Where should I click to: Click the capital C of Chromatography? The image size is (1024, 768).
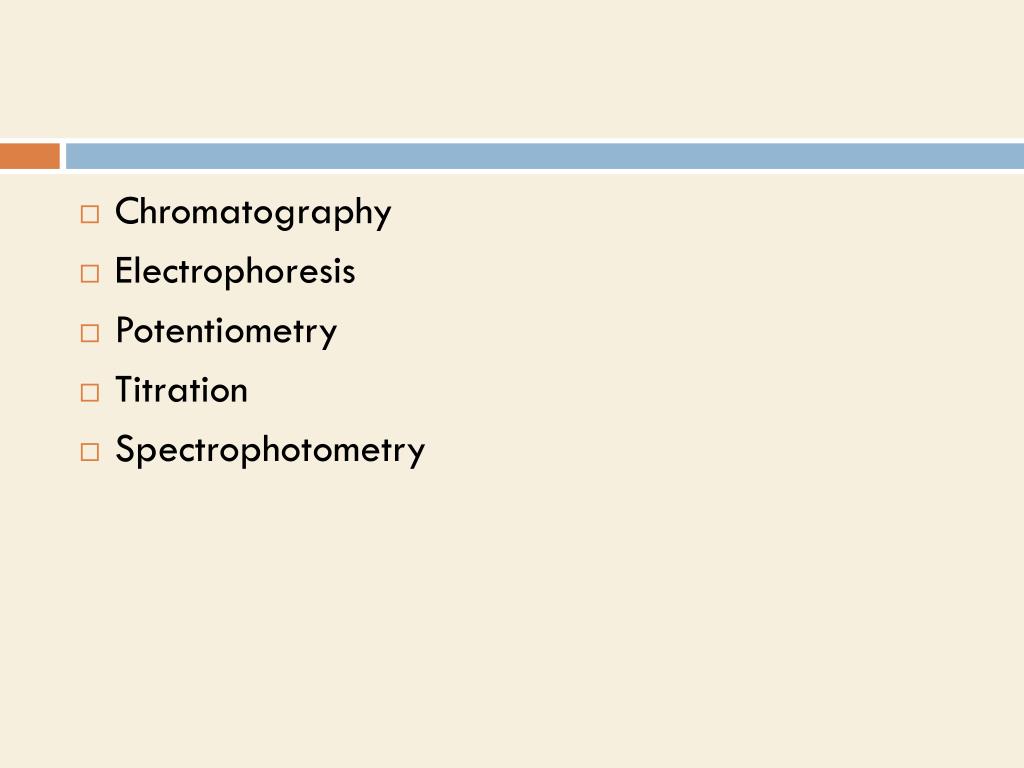click(128, 211)
